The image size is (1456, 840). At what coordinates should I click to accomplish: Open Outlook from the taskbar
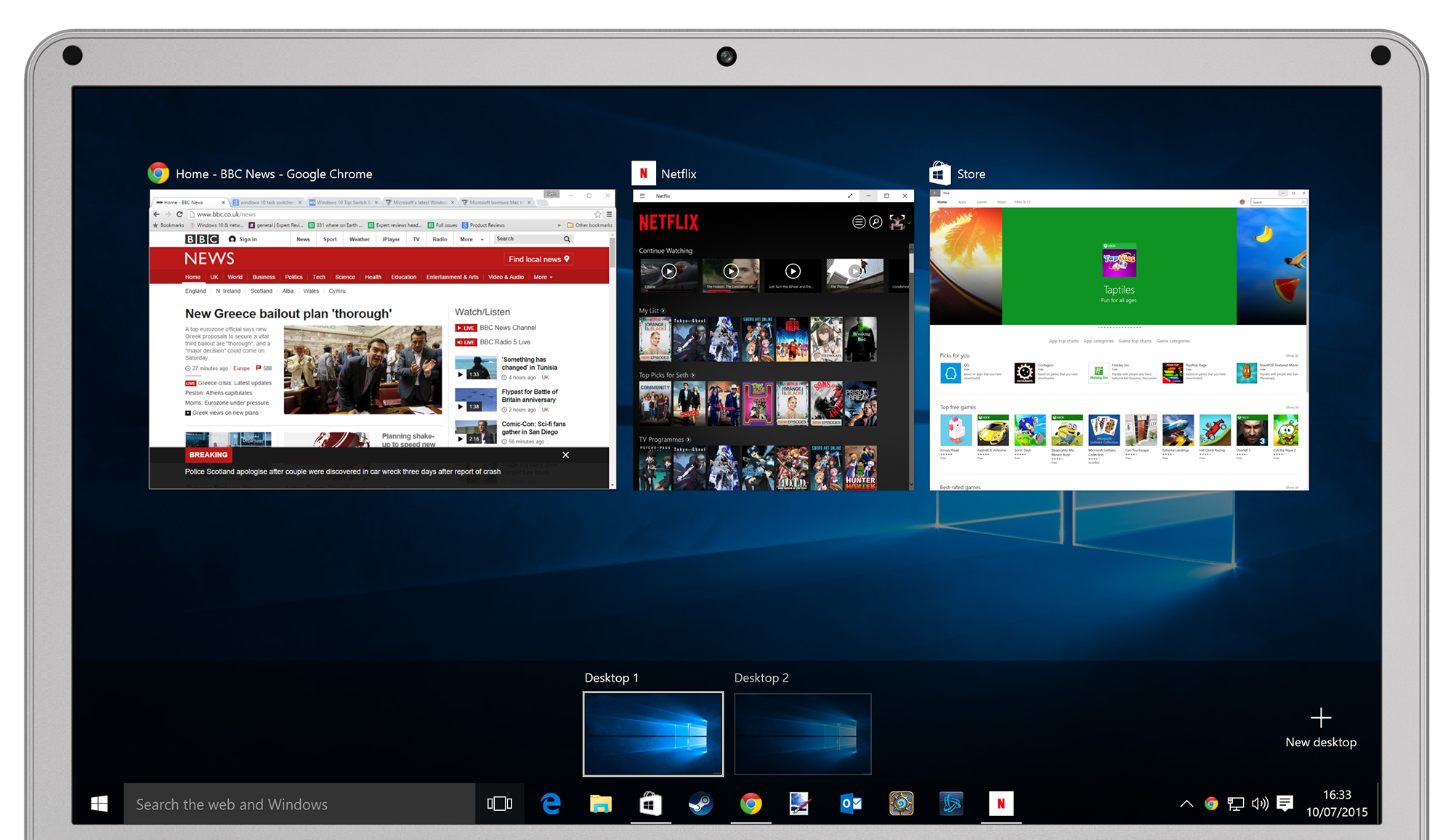coord(851,804)
